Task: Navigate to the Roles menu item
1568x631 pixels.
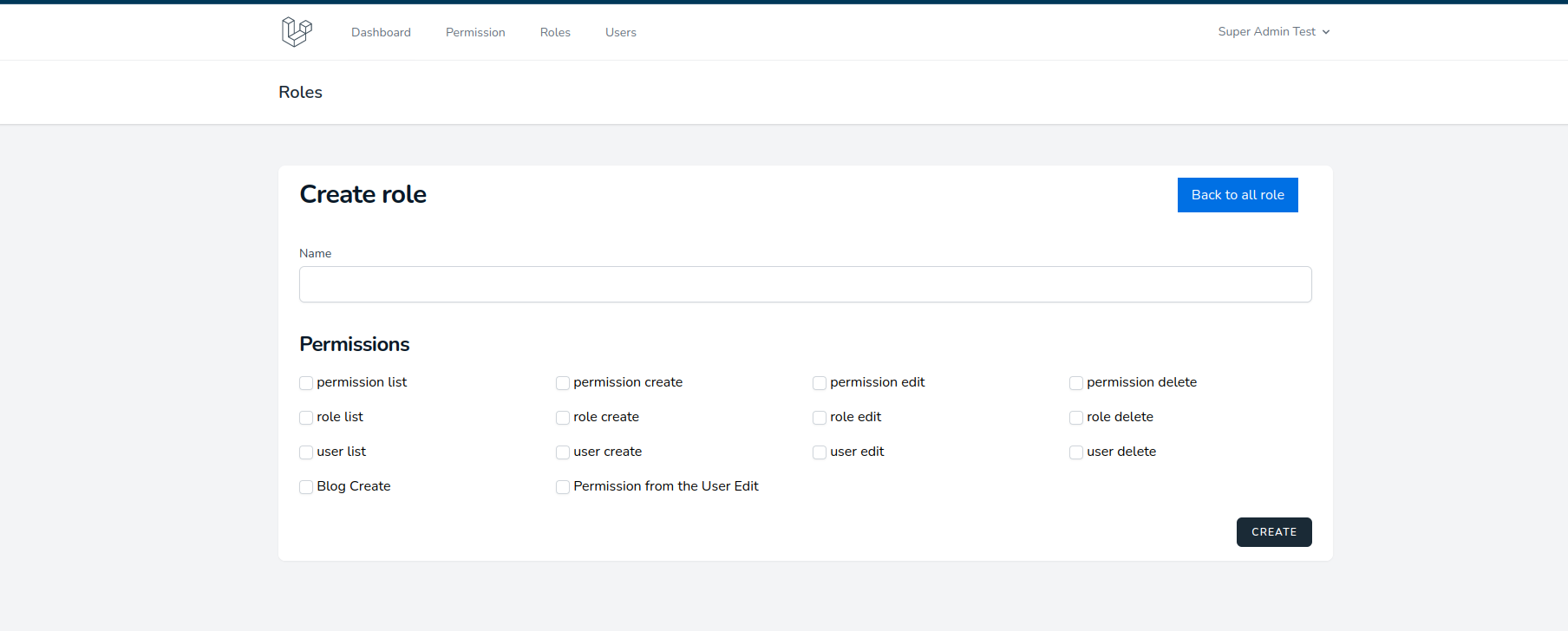Action: click(555, 32)
